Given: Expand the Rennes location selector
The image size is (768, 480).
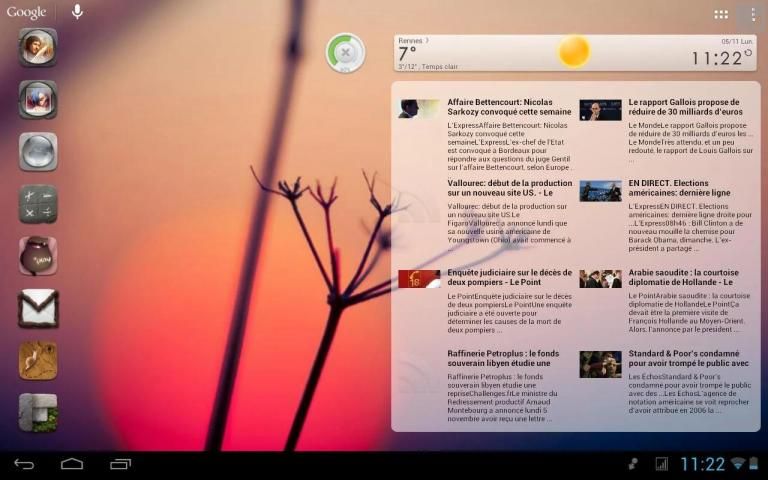Looking at the screenshot, I should (413, 41).
